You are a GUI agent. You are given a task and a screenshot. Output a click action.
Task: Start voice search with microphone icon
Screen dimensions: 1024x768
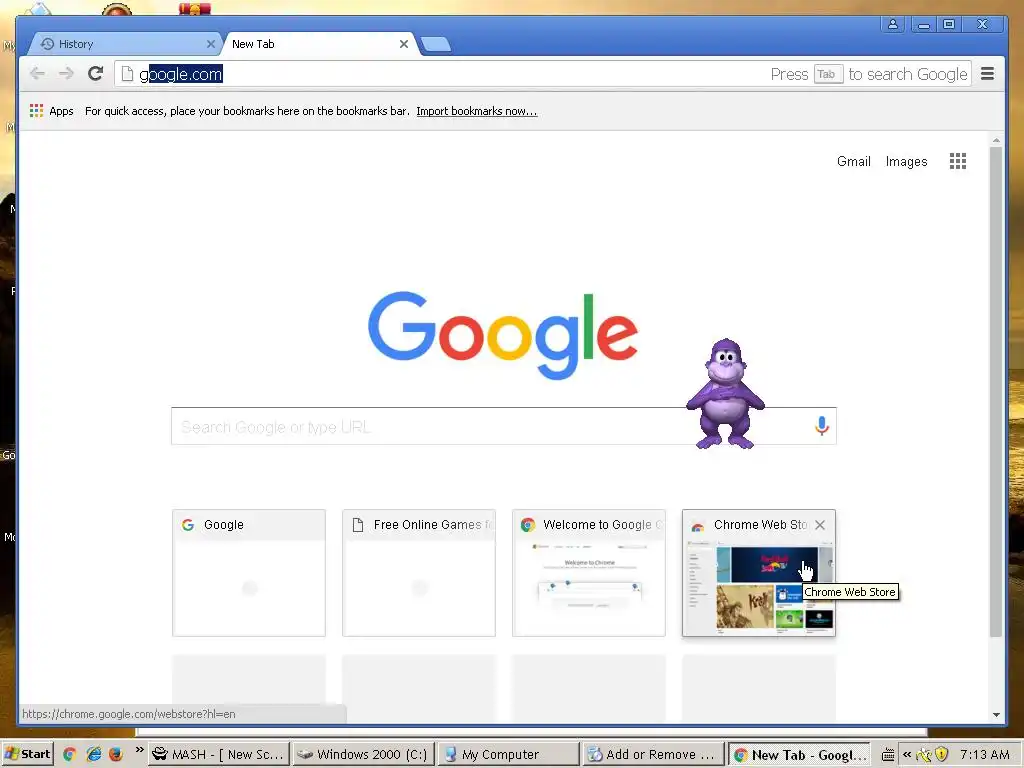[x=822, y=426]
